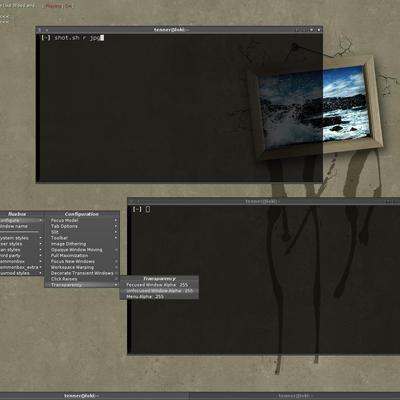The height and width of the screenshot is (400, 400).
Task: Open the Transparency submenu entry
Action: point(82,285)
